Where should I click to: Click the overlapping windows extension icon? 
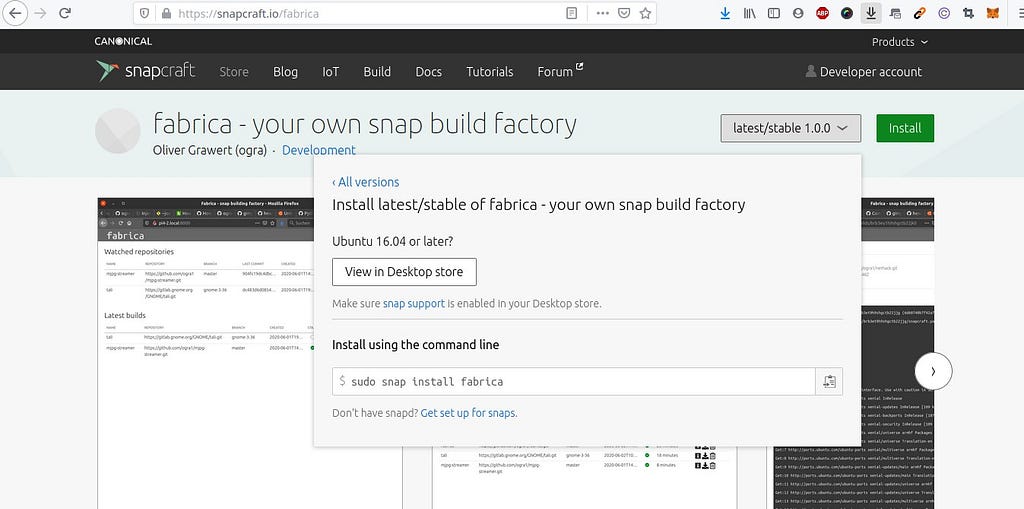tap(895, 13)
